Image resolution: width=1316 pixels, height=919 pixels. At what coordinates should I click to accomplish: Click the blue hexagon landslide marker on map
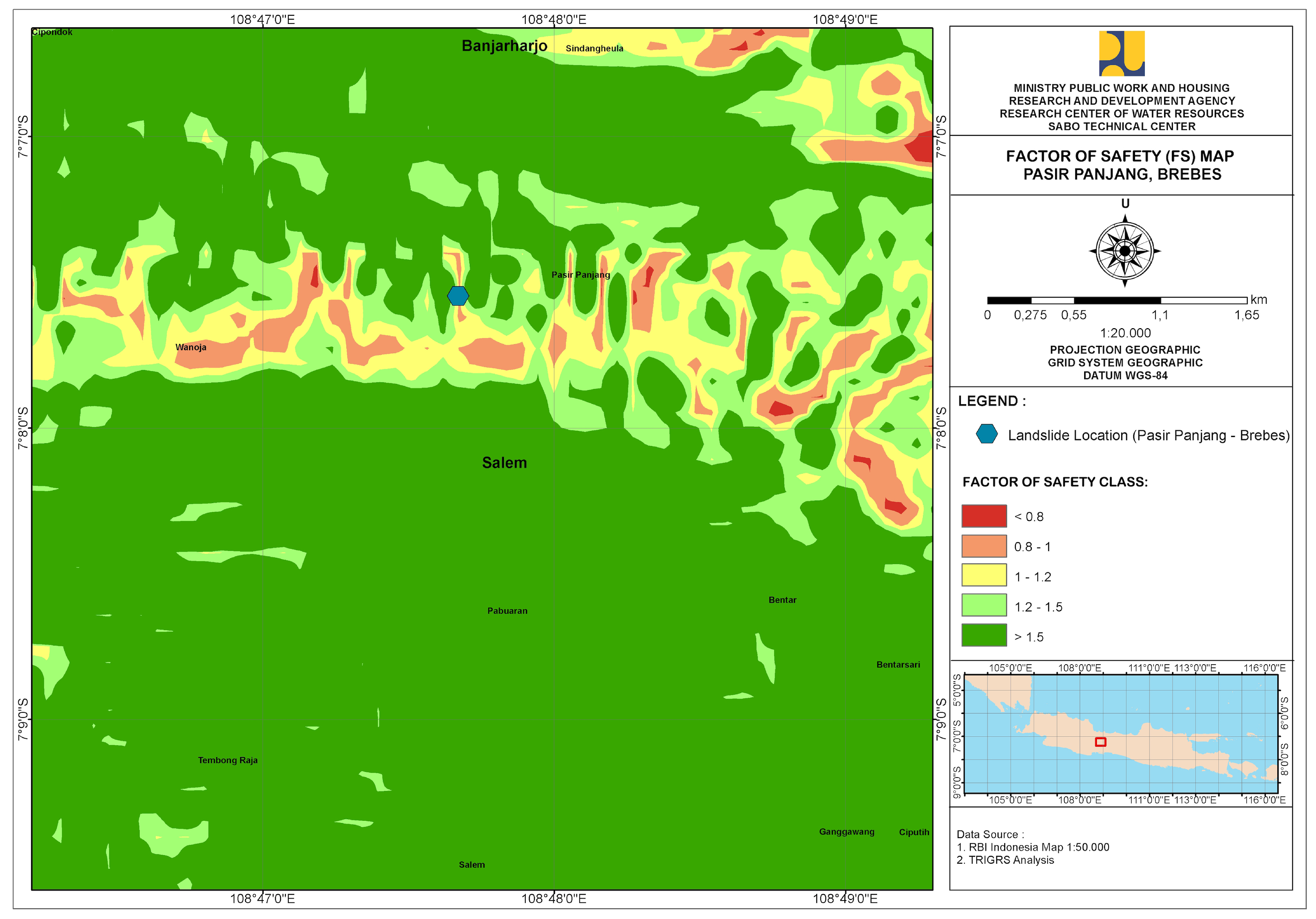[458, 296]
